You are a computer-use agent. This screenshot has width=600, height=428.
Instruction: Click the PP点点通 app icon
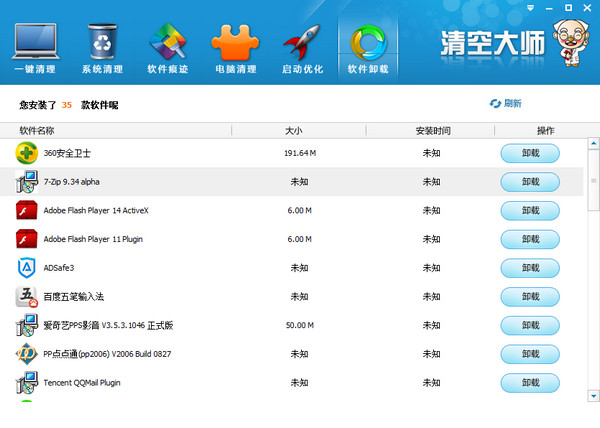coord(26,354)
